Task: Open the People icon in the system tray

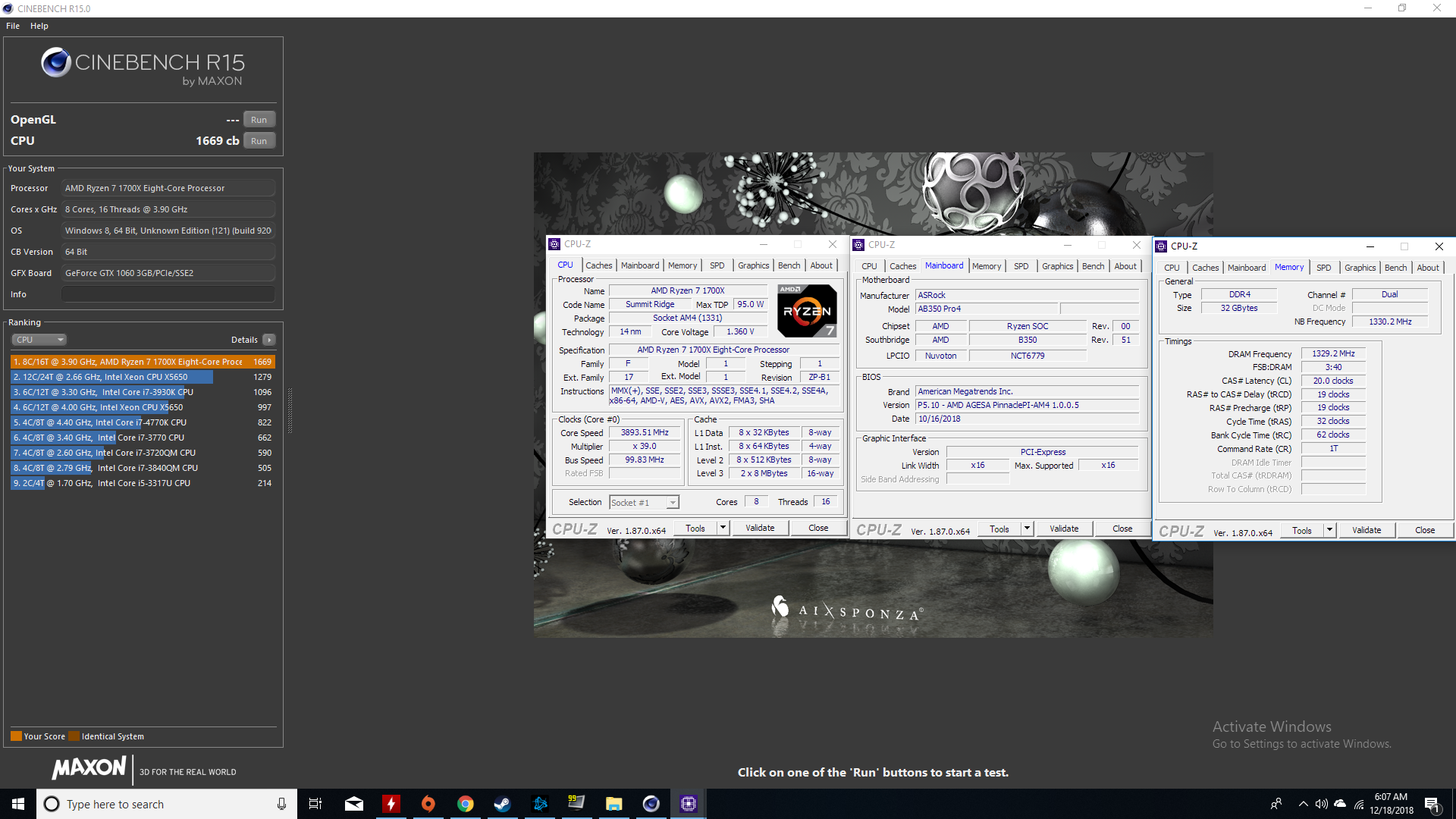Action: [x=1276, y=804]
